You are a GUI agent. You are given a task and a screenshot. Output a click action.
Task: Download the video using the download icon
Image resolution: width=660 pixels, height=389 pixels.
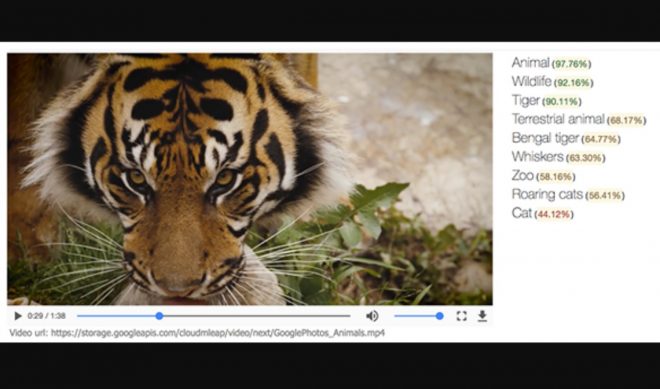click(482, 316)
